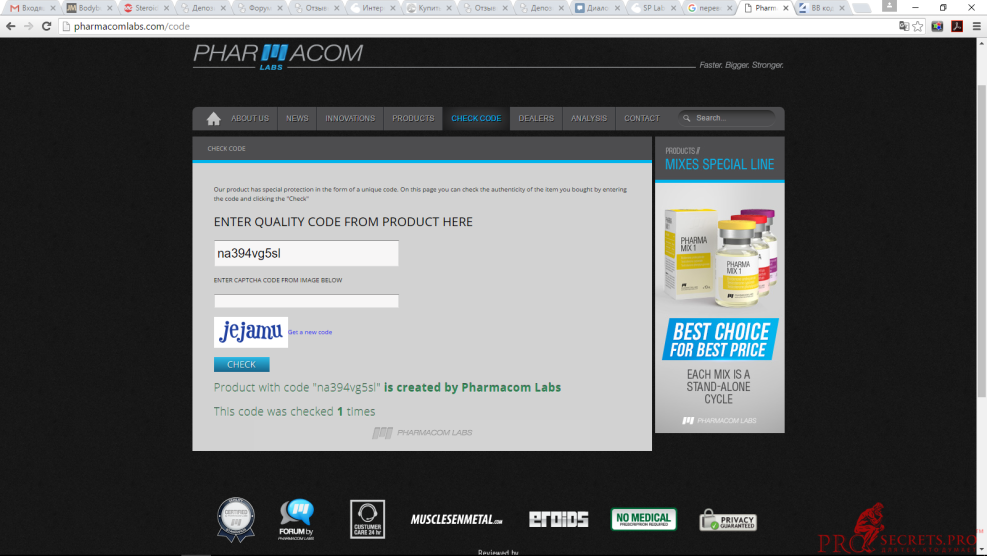Open the Analysis navigation item
This screenshot has width=987, height=556.
[589, 119]
